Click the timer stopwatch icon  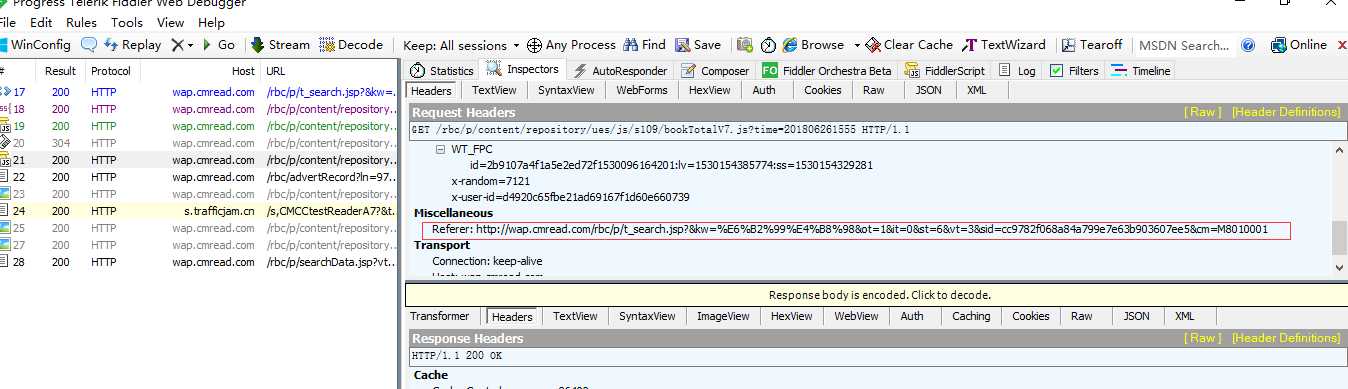pos(768,45)
